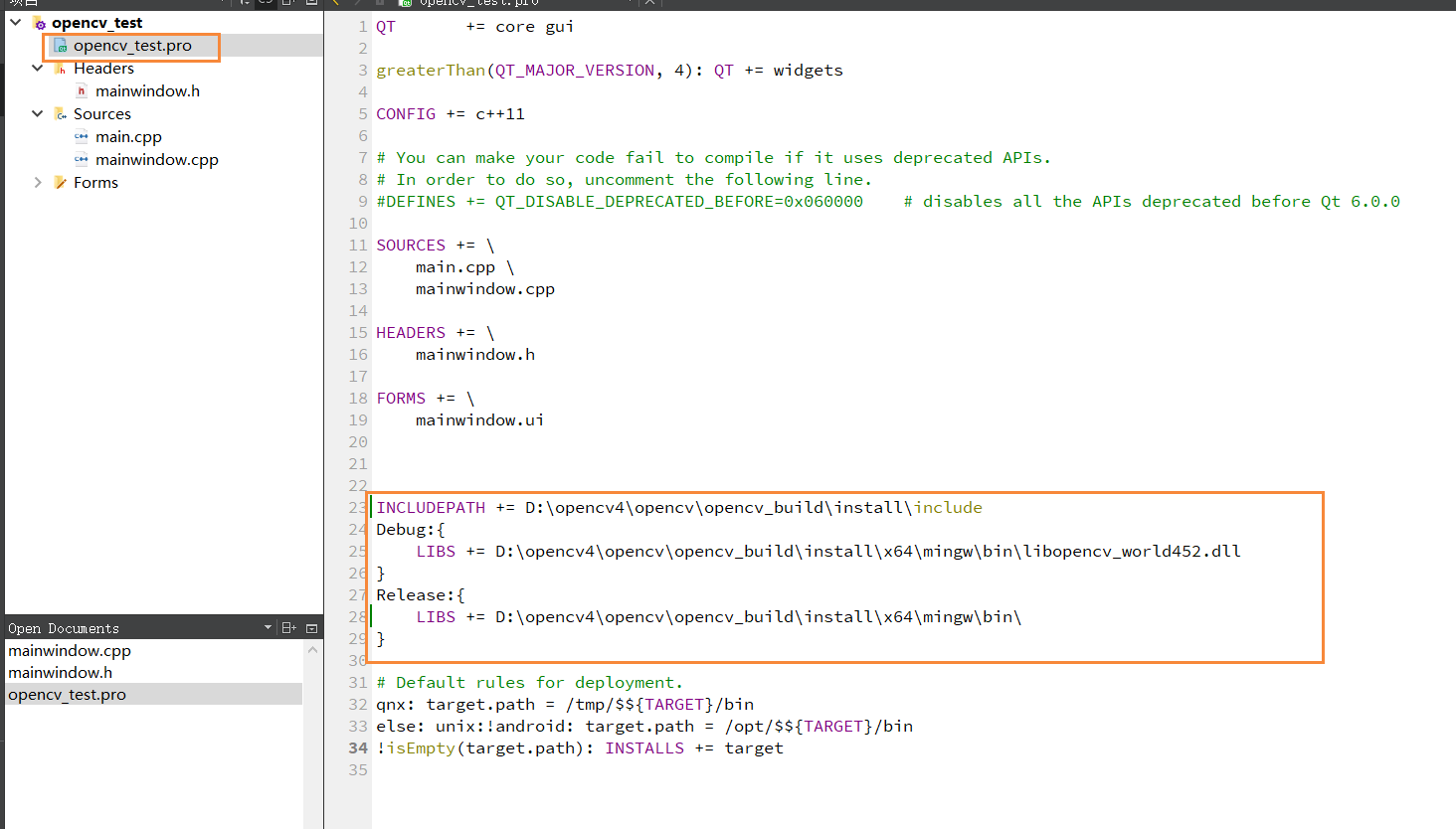Click the 'SOURCES += \' line
1456x829 pixels.
tap(436, 246)
